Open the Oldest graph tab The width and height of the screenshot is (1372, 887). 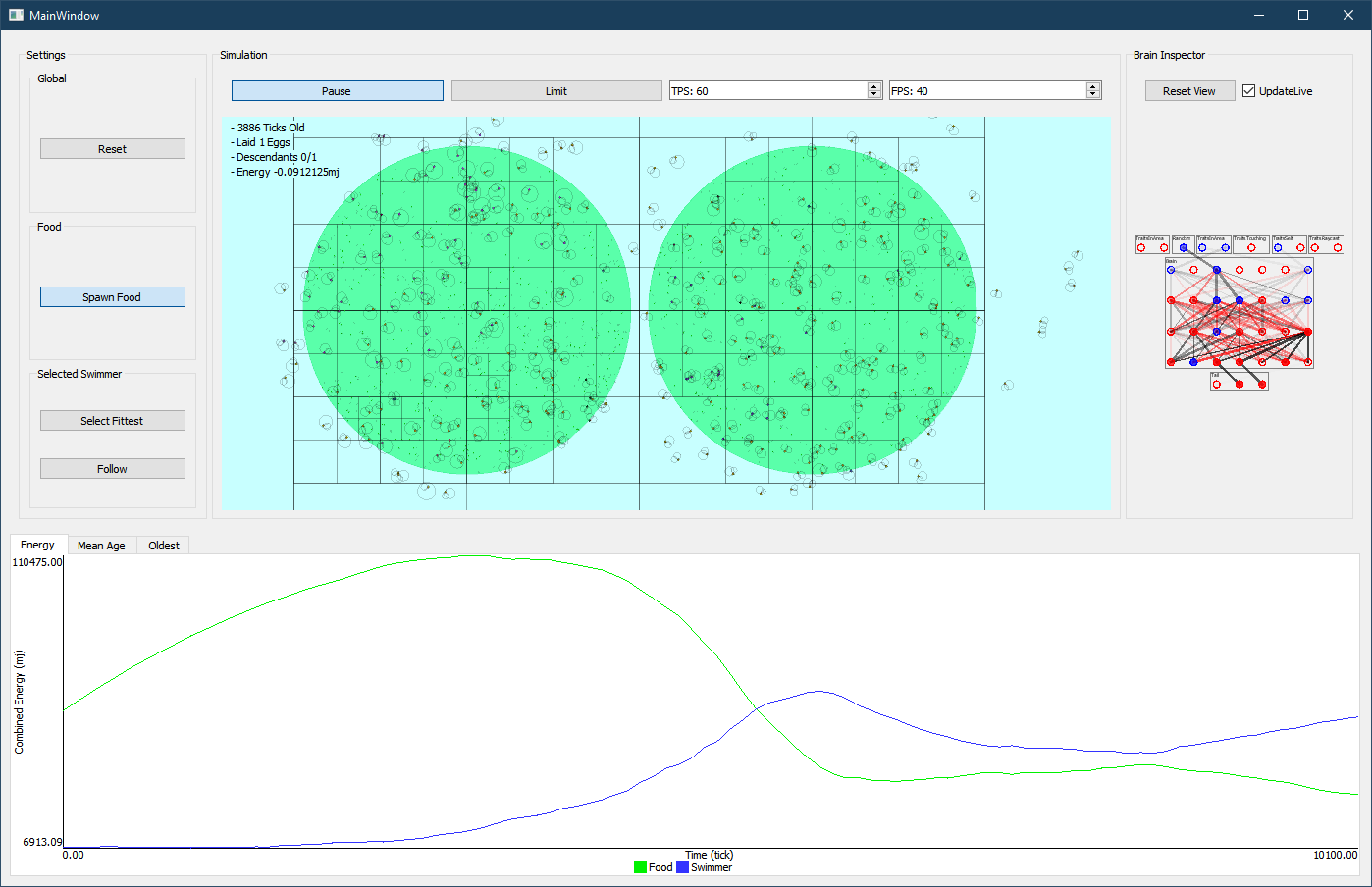[164, 546]
